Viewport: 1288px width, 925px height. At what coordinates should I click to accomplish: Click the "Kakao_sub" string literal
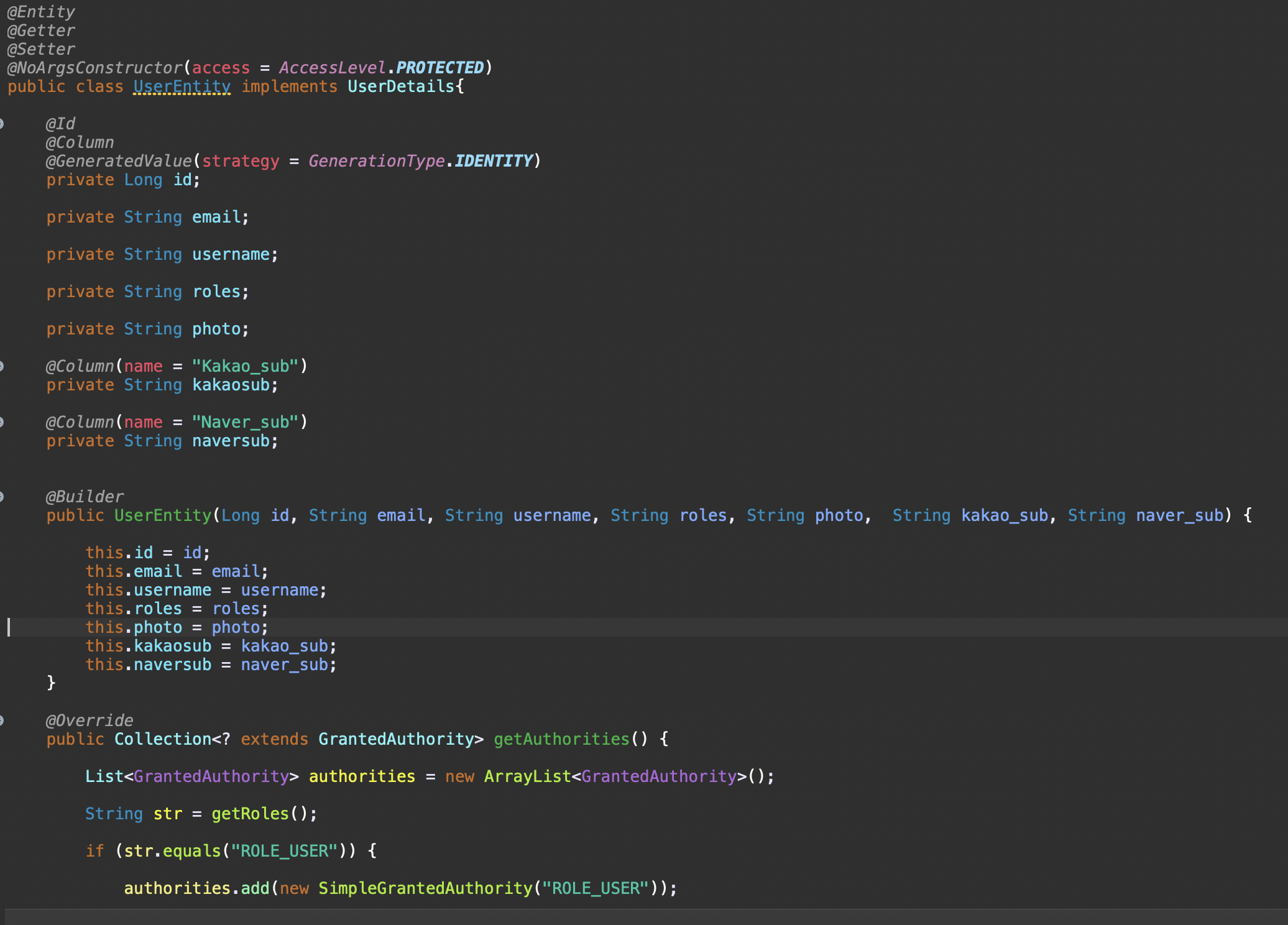pos(245,366)
